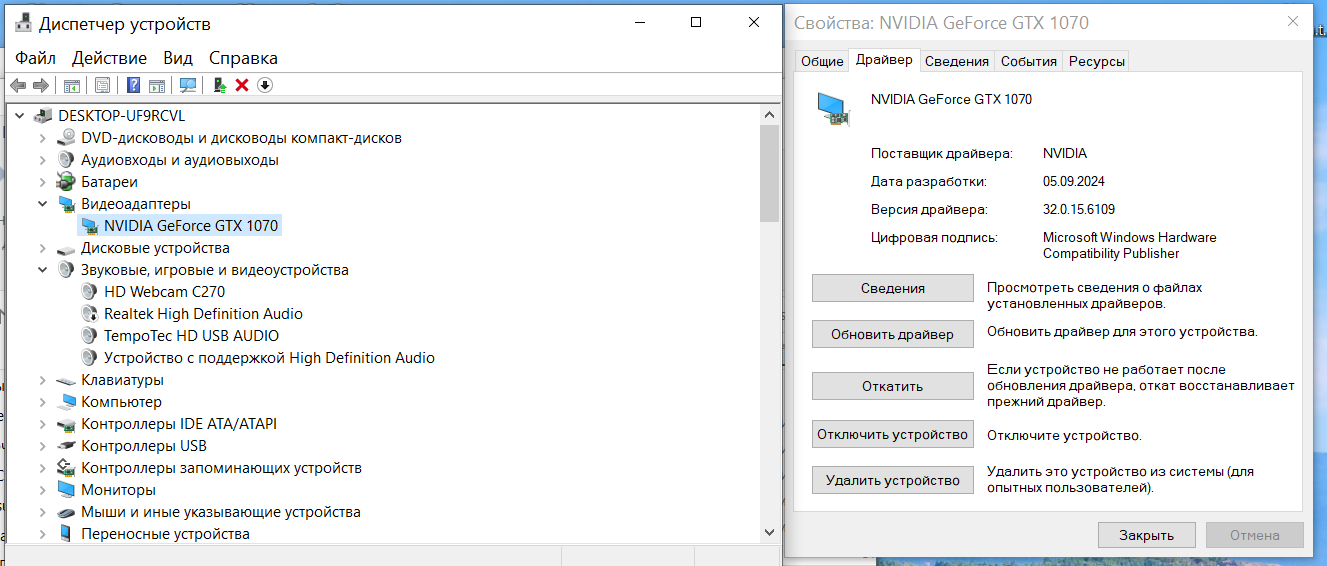Click the device tree vertical scrollbar thumb

click(x=769, y=172)
